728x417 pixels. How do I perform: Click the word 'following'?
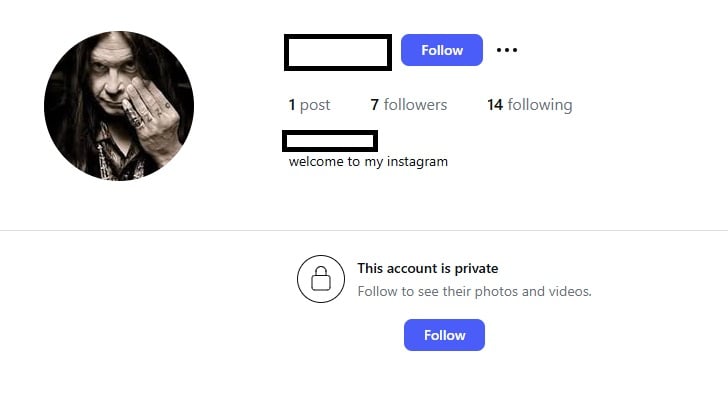540,105
